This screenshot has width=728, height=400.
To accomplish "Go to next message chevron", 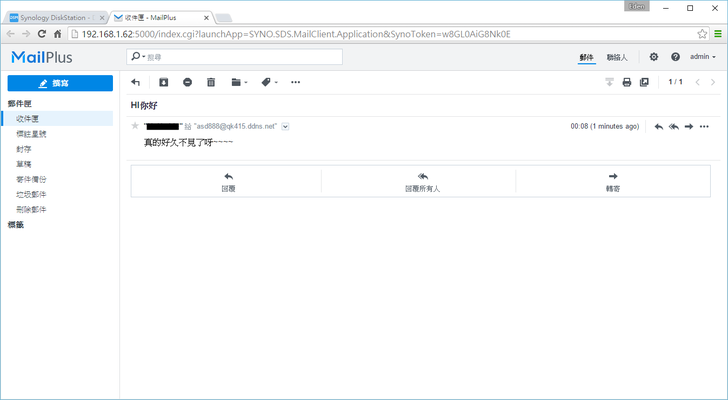I will (713, 82).
